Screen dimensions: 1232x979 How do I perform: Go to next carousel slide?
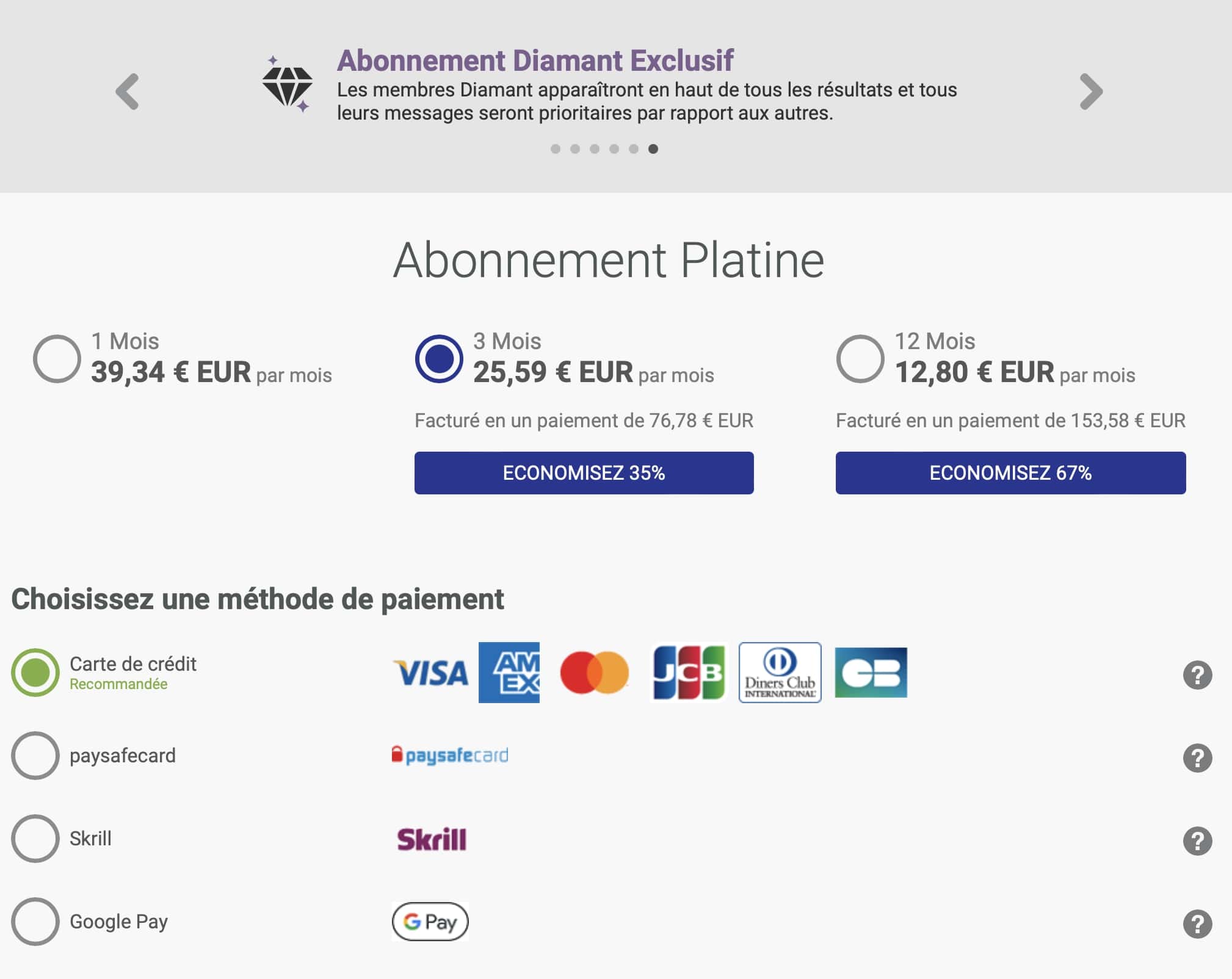pyautogui.click(x=1091, y=92)
